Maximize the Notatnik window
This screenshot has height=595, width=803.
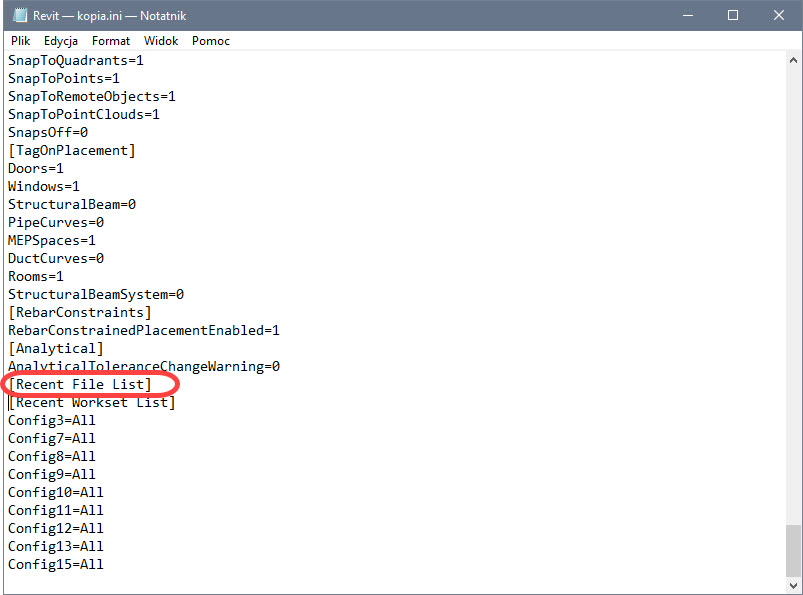733,16
